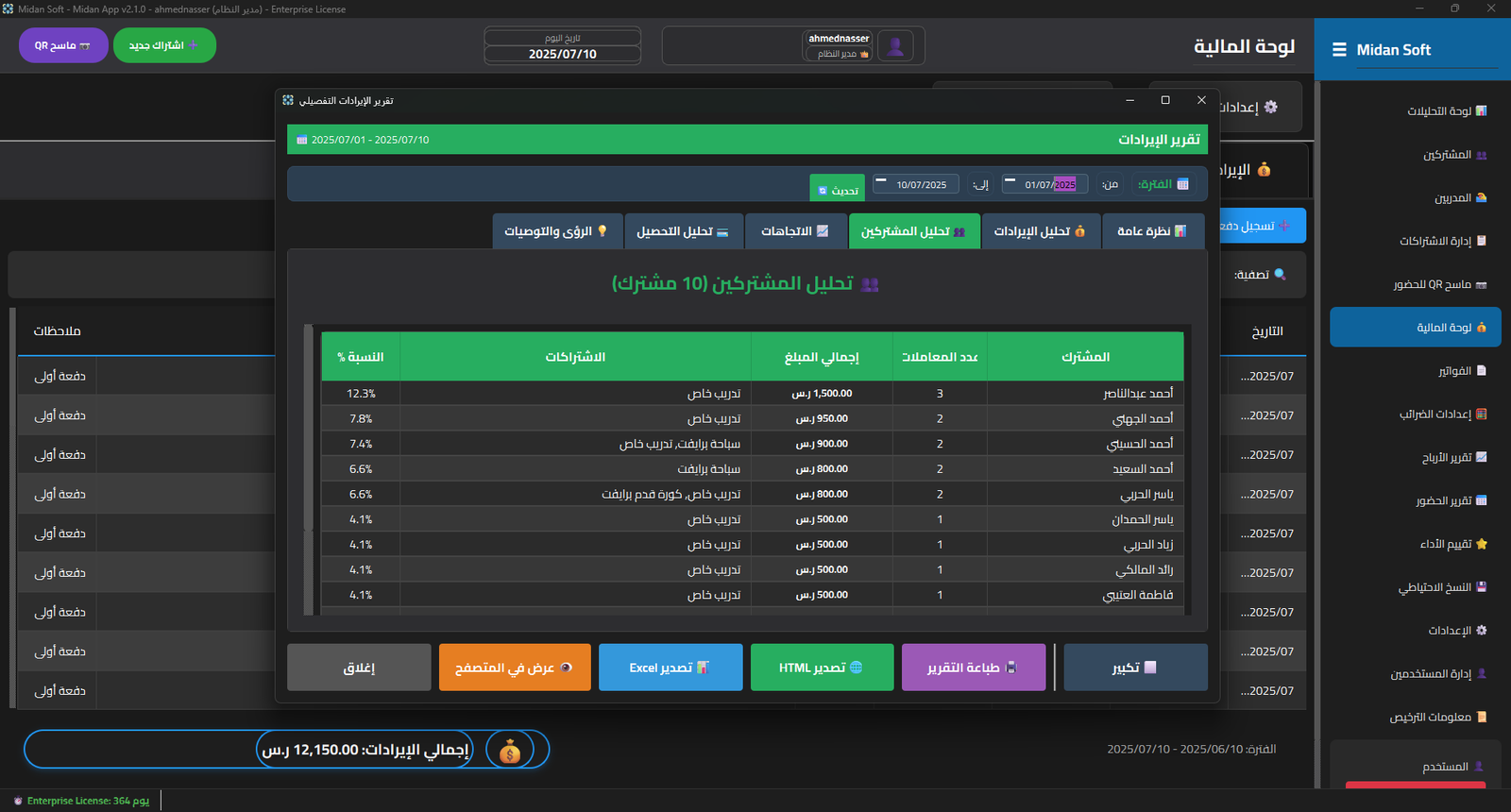Viewport: 1511px width, 812px height.
Task: Open إدارة المستخدمين in the sidebar
Action: tap(1416, 674)
